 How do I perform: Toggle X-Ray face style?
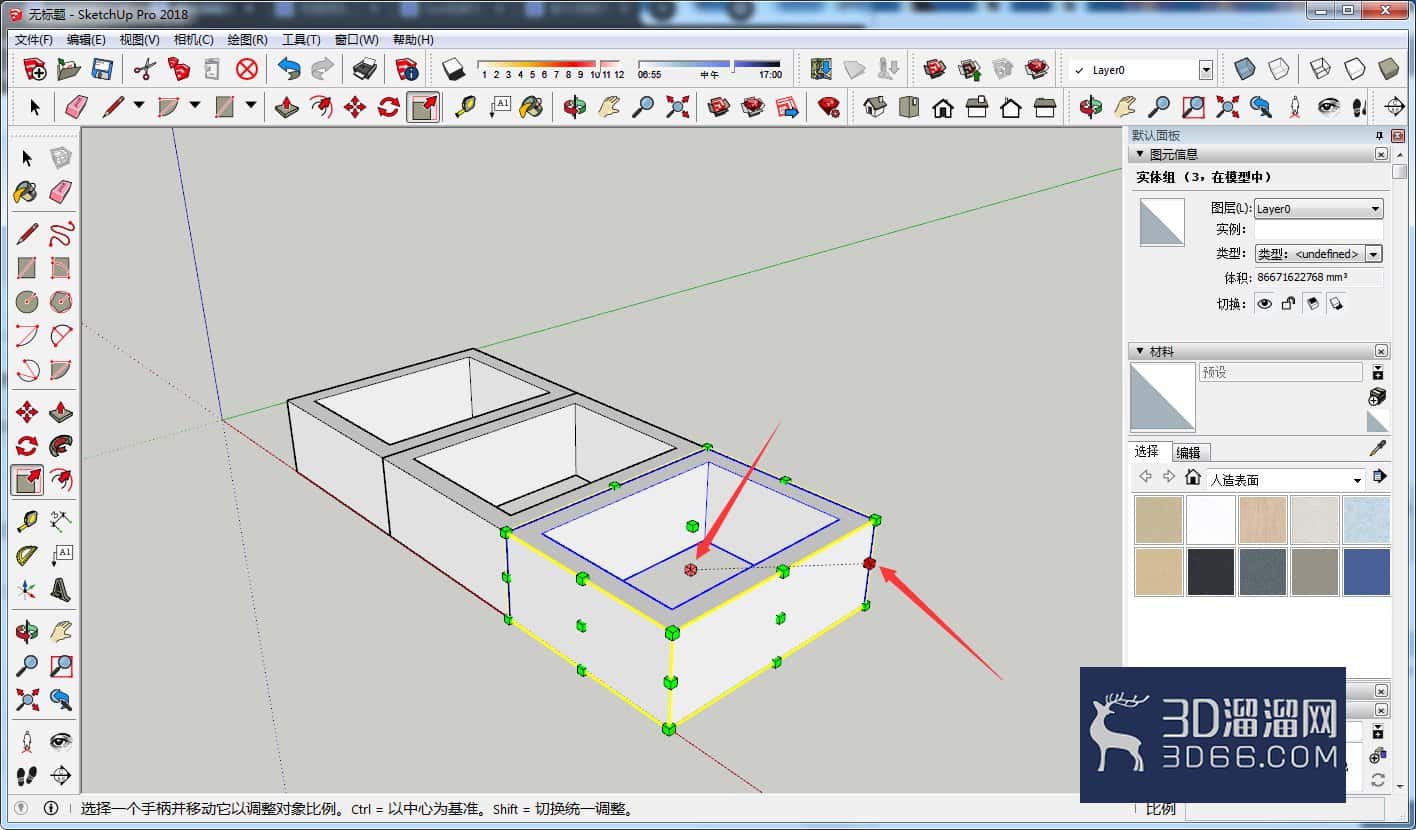click(x=1245, y=69)
